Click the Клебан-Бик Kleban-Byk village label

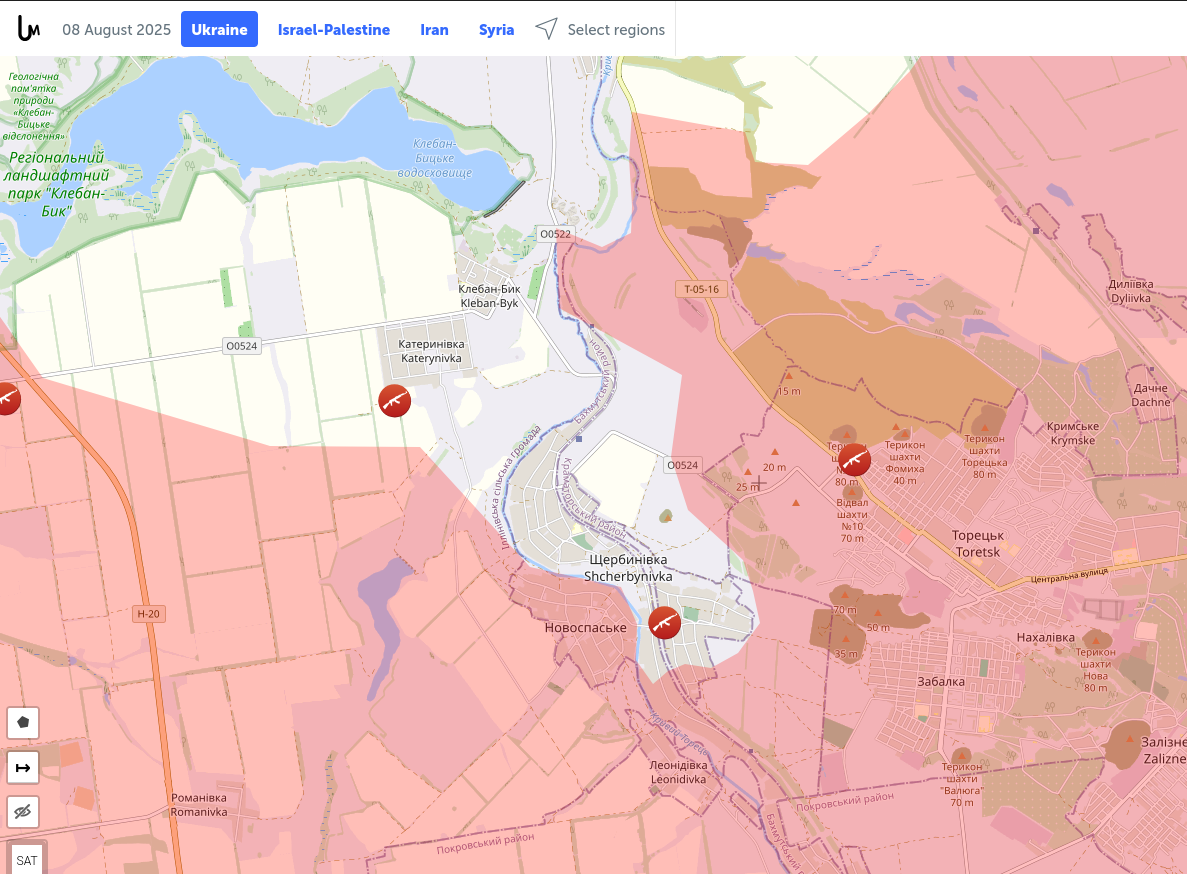pos(490,296)
